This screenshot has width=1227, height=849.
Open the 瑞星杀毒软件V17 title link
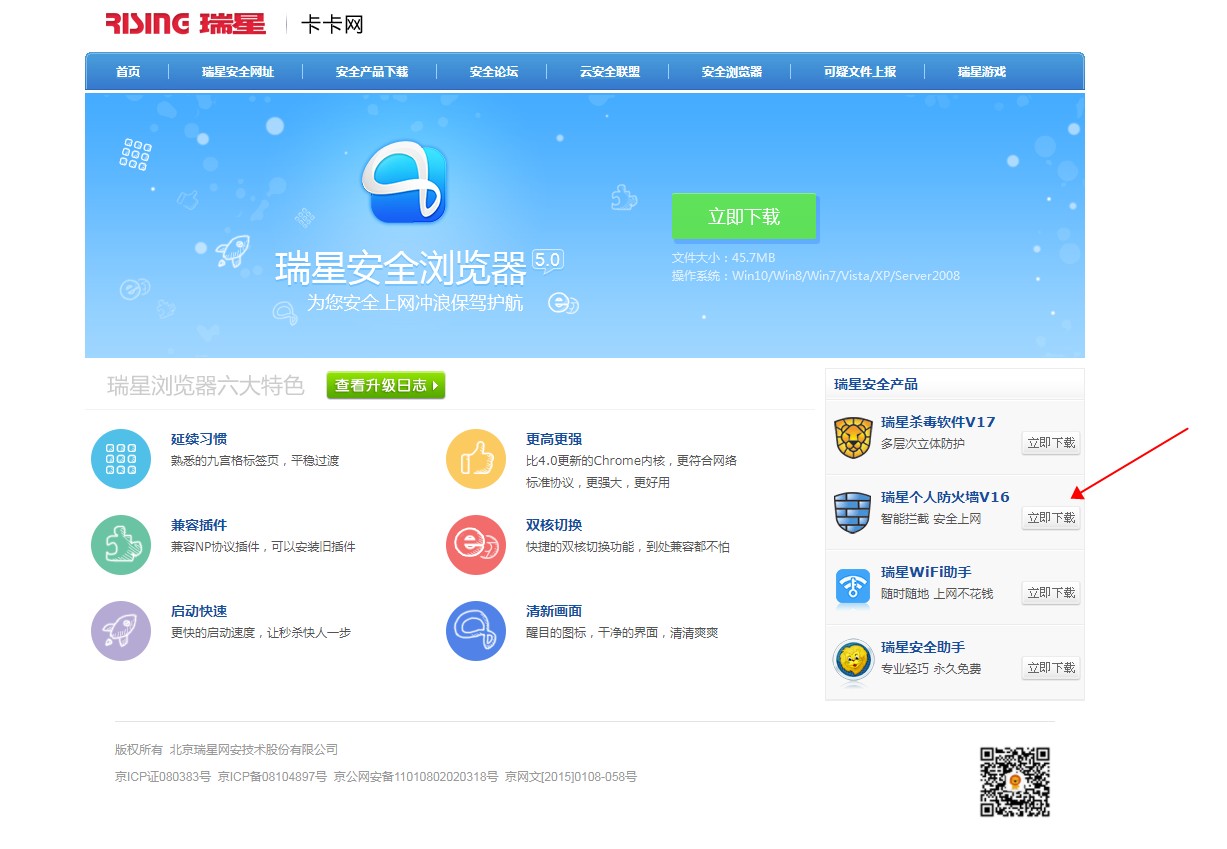pos(938,422)
